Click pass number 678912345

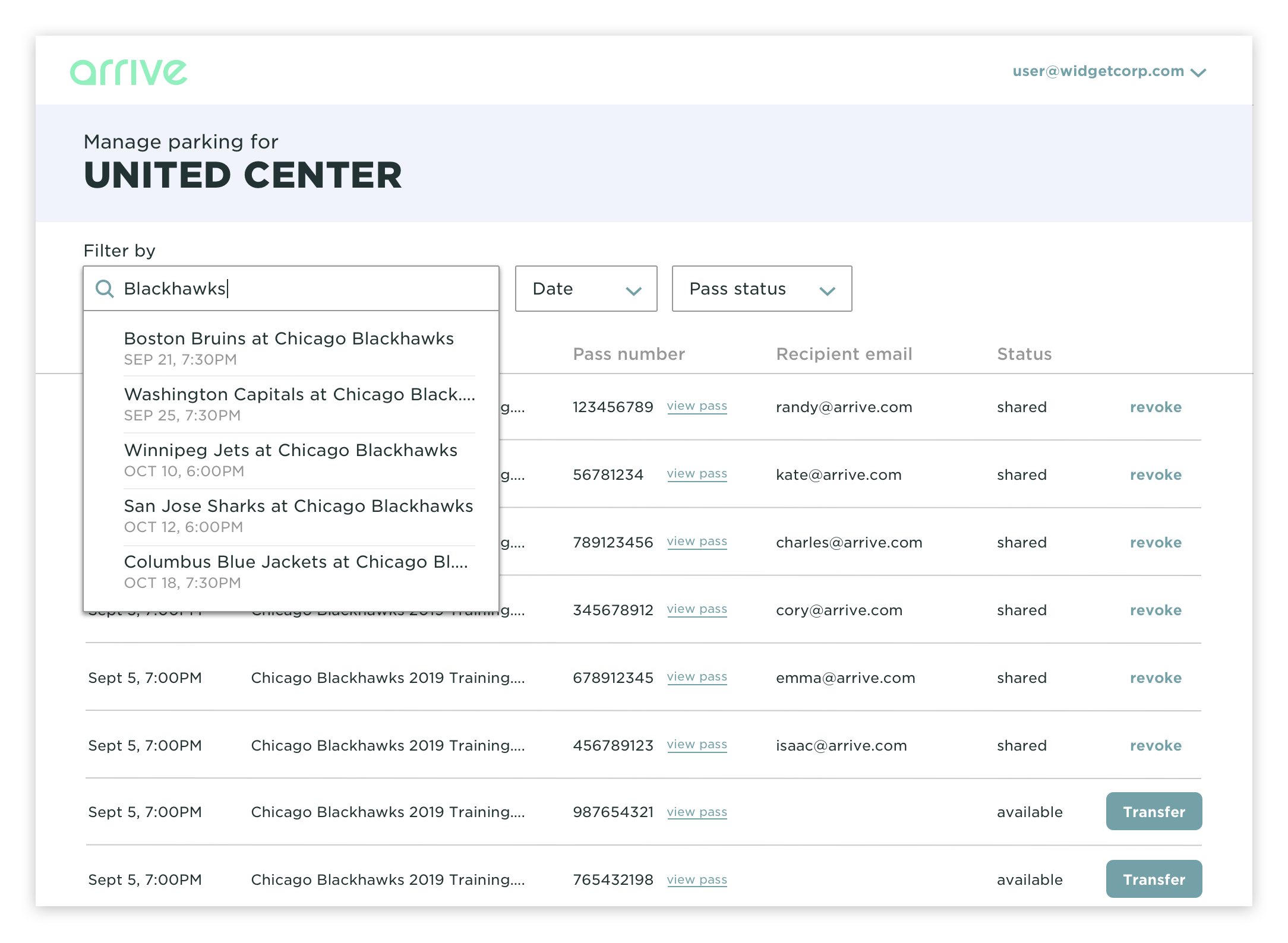[x=613, y=678]
